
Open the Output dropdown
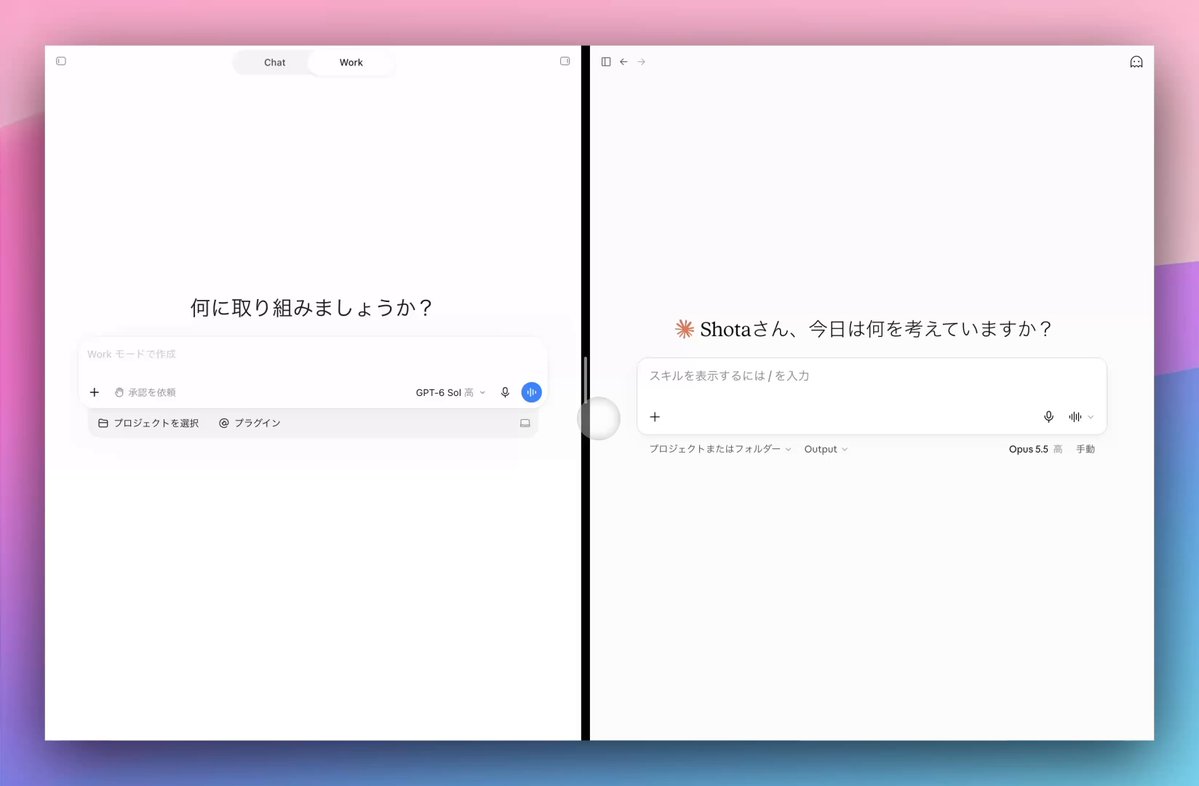point(826,449)
